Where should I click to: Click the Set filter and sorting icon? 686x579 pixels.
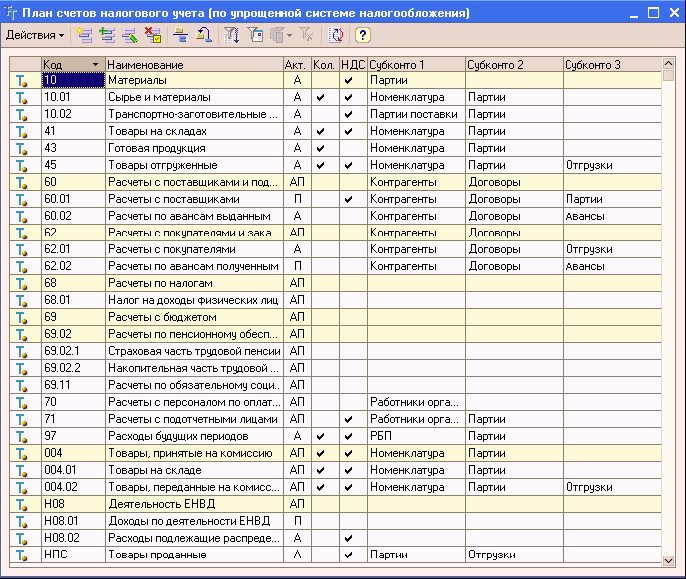[x=232, y=35]
